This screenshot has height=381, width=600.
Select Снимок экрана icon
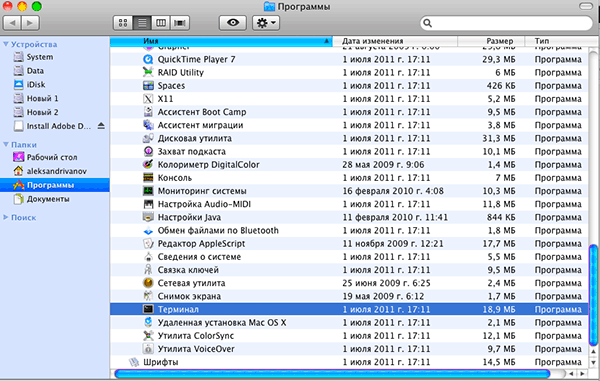(x=148, y=296)
